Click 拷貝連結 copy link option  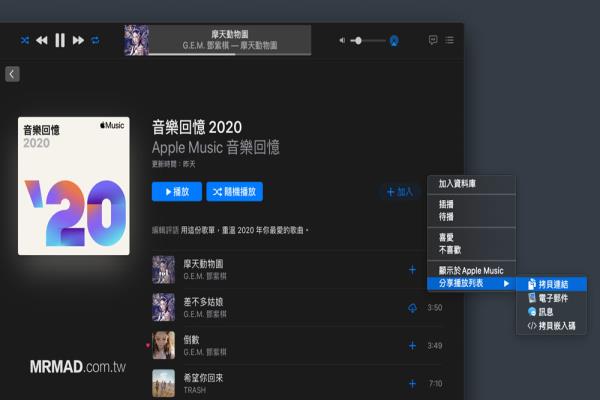[551, 284]
